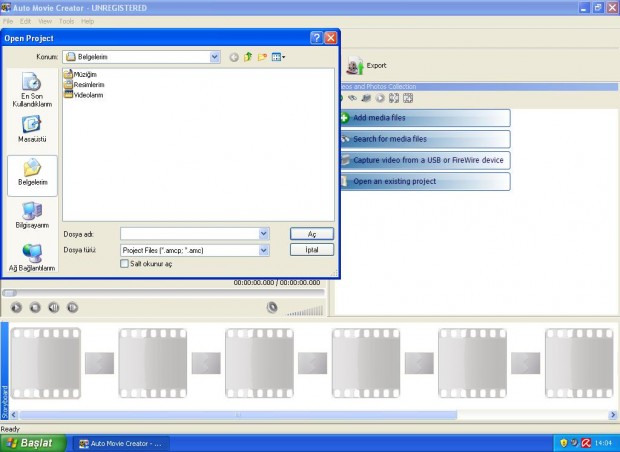Click the Export icon
The height and width of the screenshot is (452, 620).
tap(355, 66)
